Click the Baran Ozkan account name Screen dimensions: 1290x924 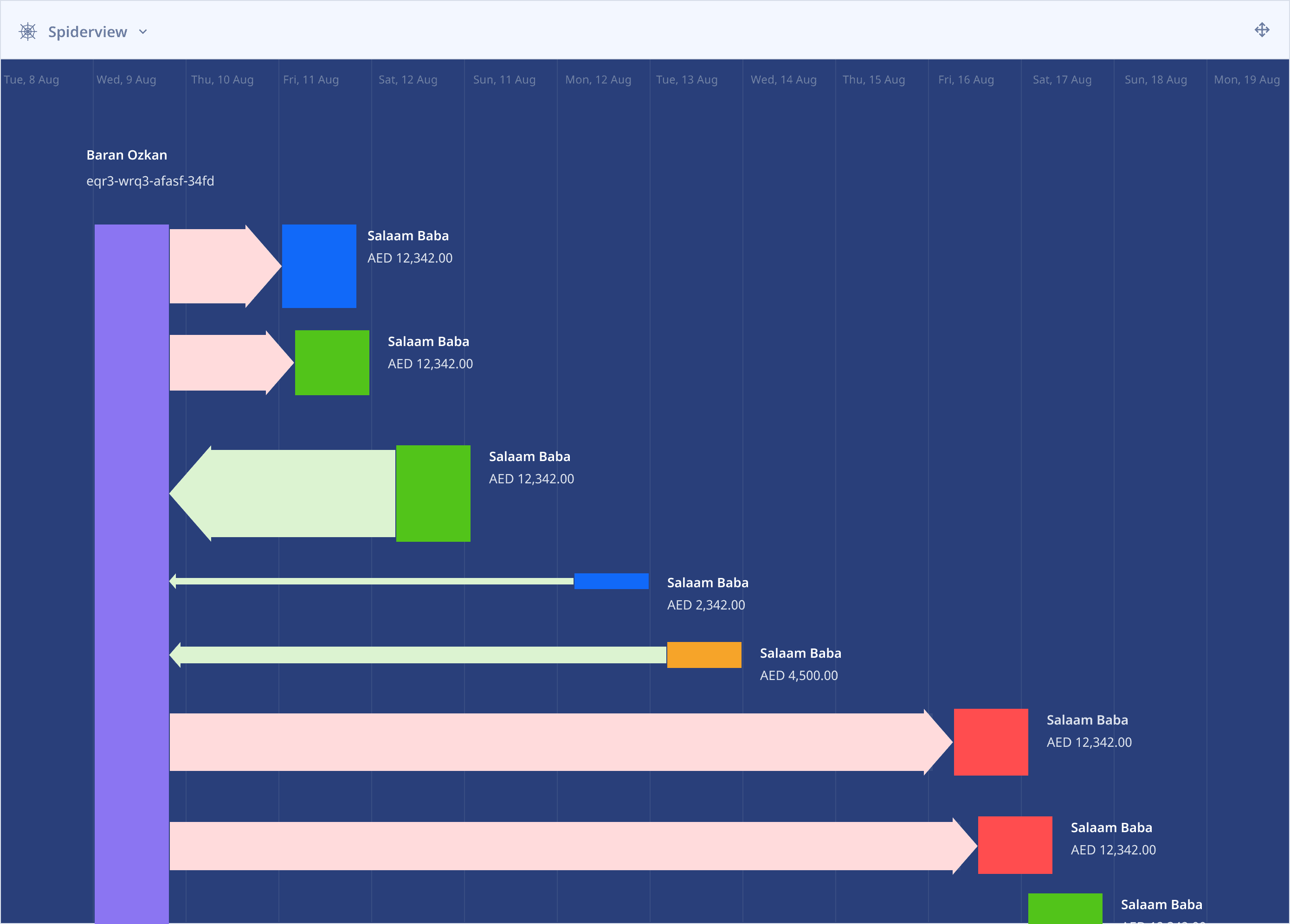point(126,154)
